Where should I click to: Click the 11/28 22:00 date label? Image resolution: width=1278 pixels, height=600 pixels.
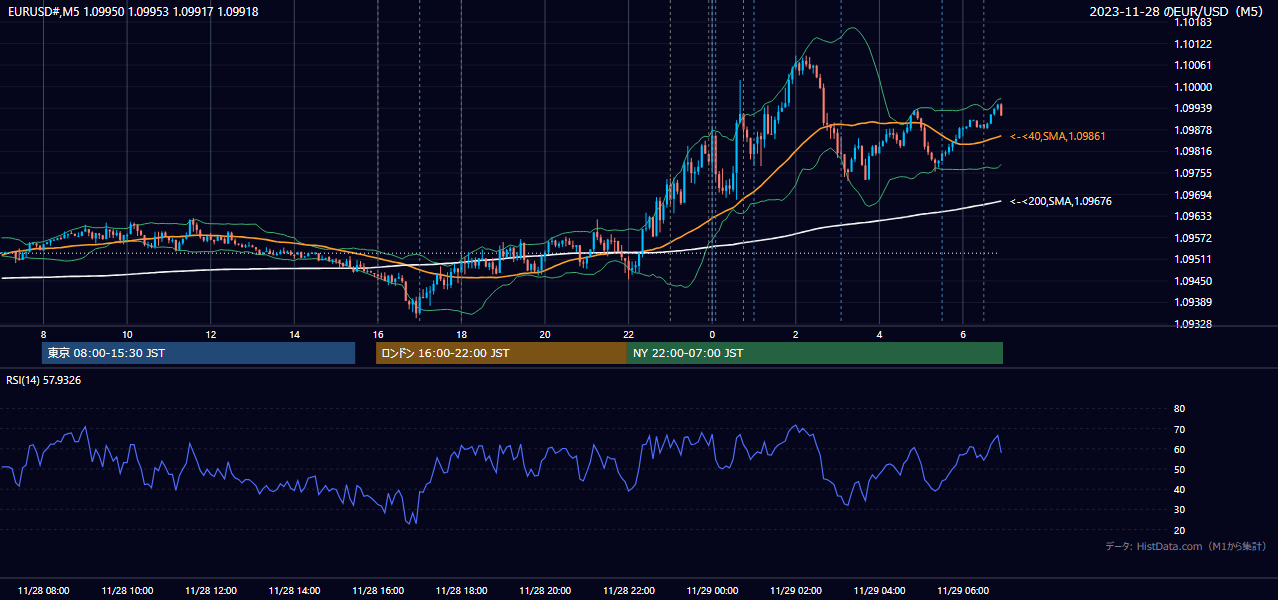628,590
